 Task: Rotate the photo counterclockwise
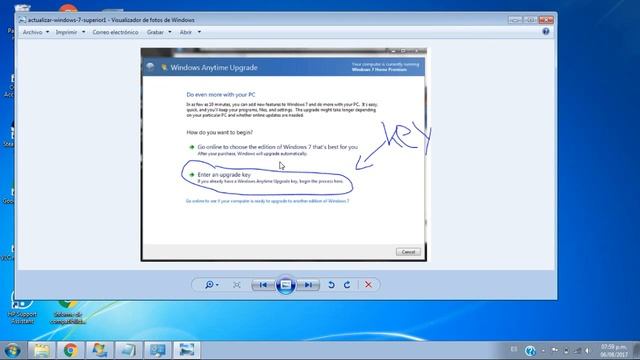tap(331, 284)
